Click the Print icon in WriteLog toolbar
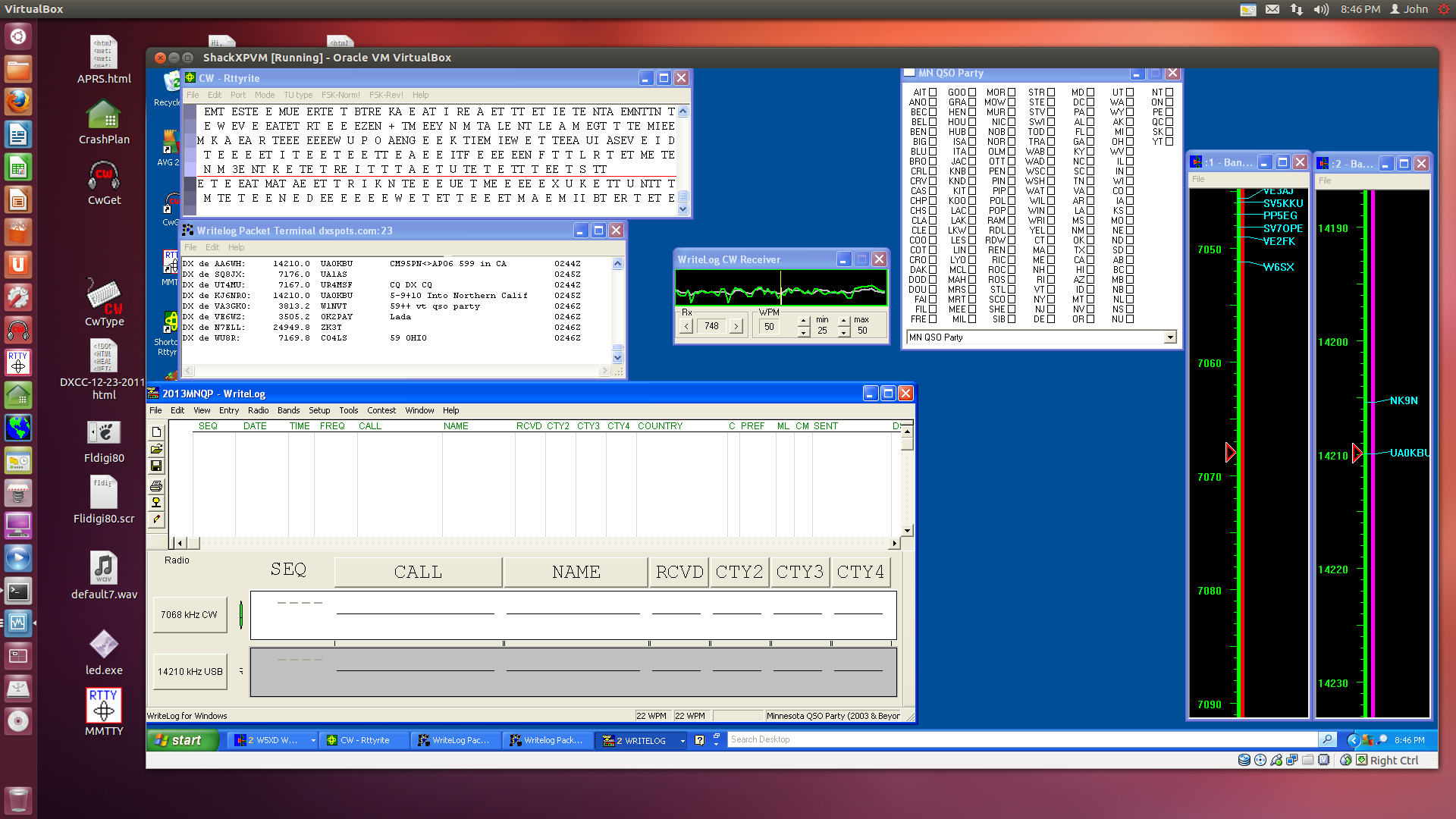Viewport: 1456px width, 819px height. 156,486
